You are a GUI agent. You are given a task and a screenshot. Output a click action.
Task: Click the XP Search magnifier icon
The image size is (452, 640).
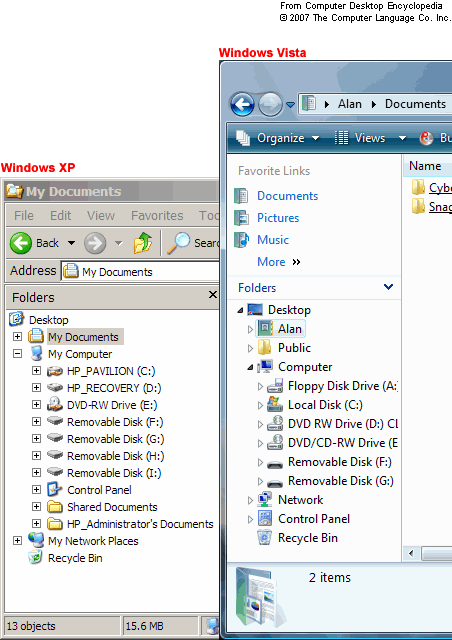[178, 243]
